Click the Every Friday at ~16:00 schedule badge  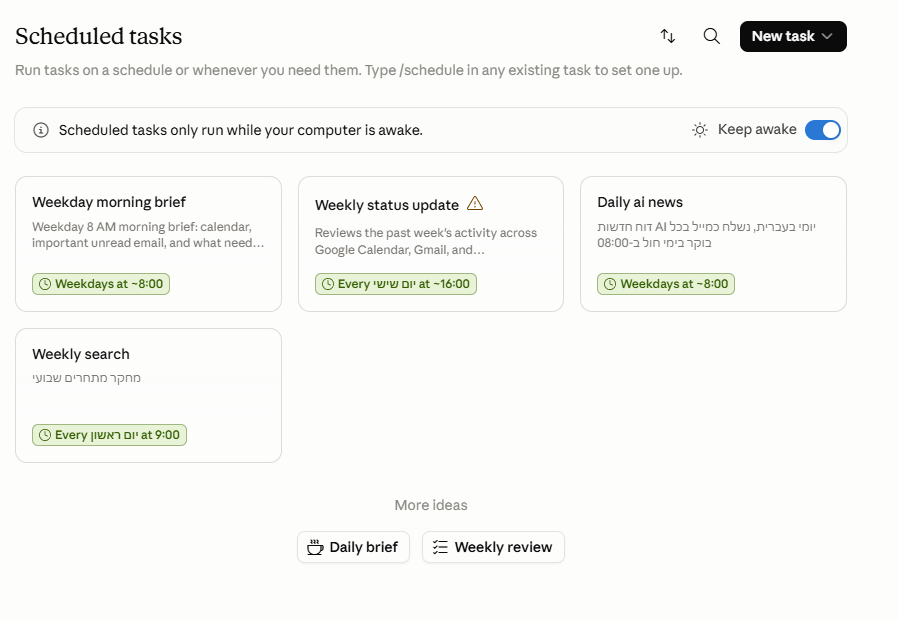click(396, 284)
